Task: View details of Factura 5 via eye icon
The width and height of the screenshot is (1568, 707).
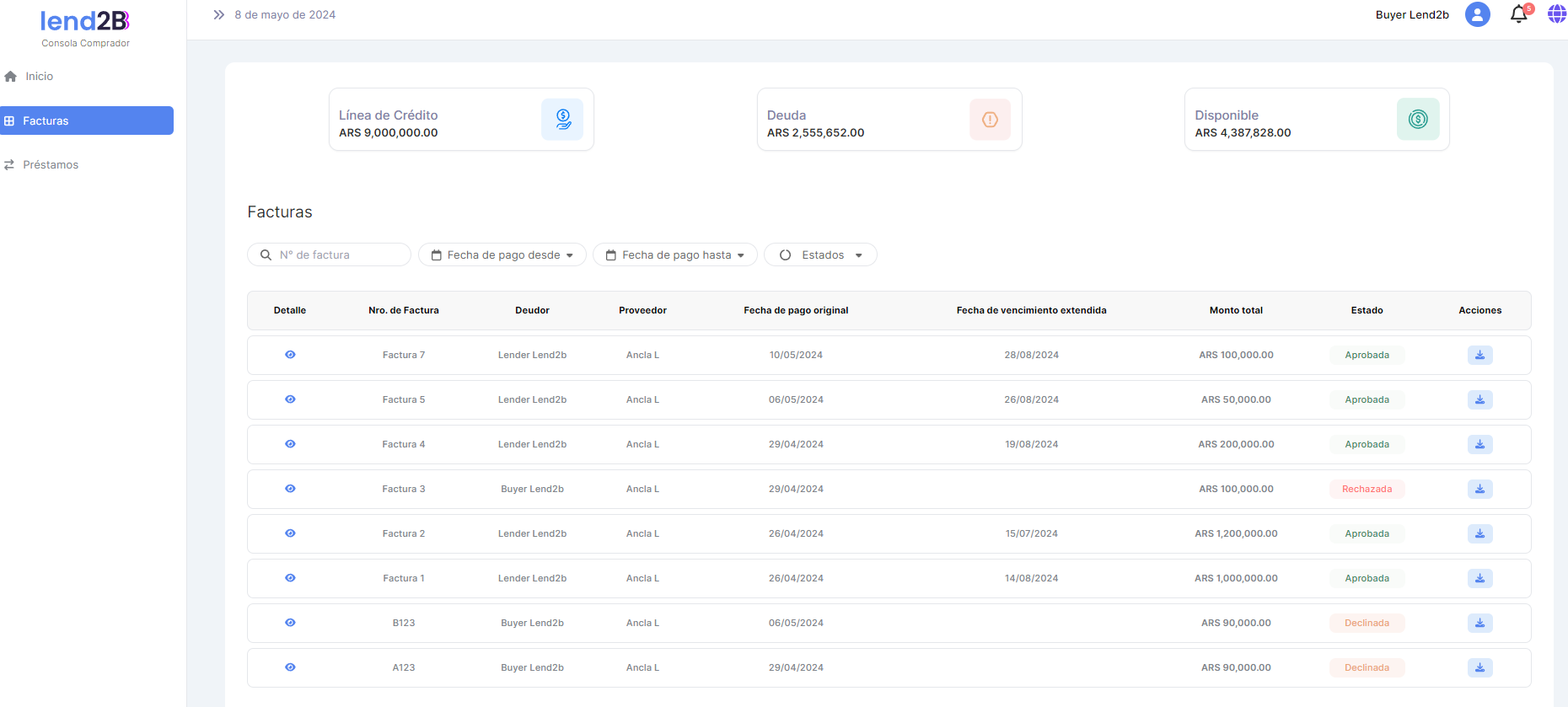Action: [290, 399]
